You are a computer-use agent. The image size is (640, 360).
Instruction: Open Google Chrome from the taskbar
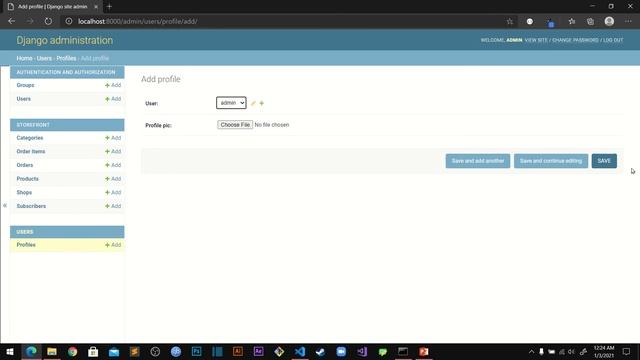tap(73, 351)
